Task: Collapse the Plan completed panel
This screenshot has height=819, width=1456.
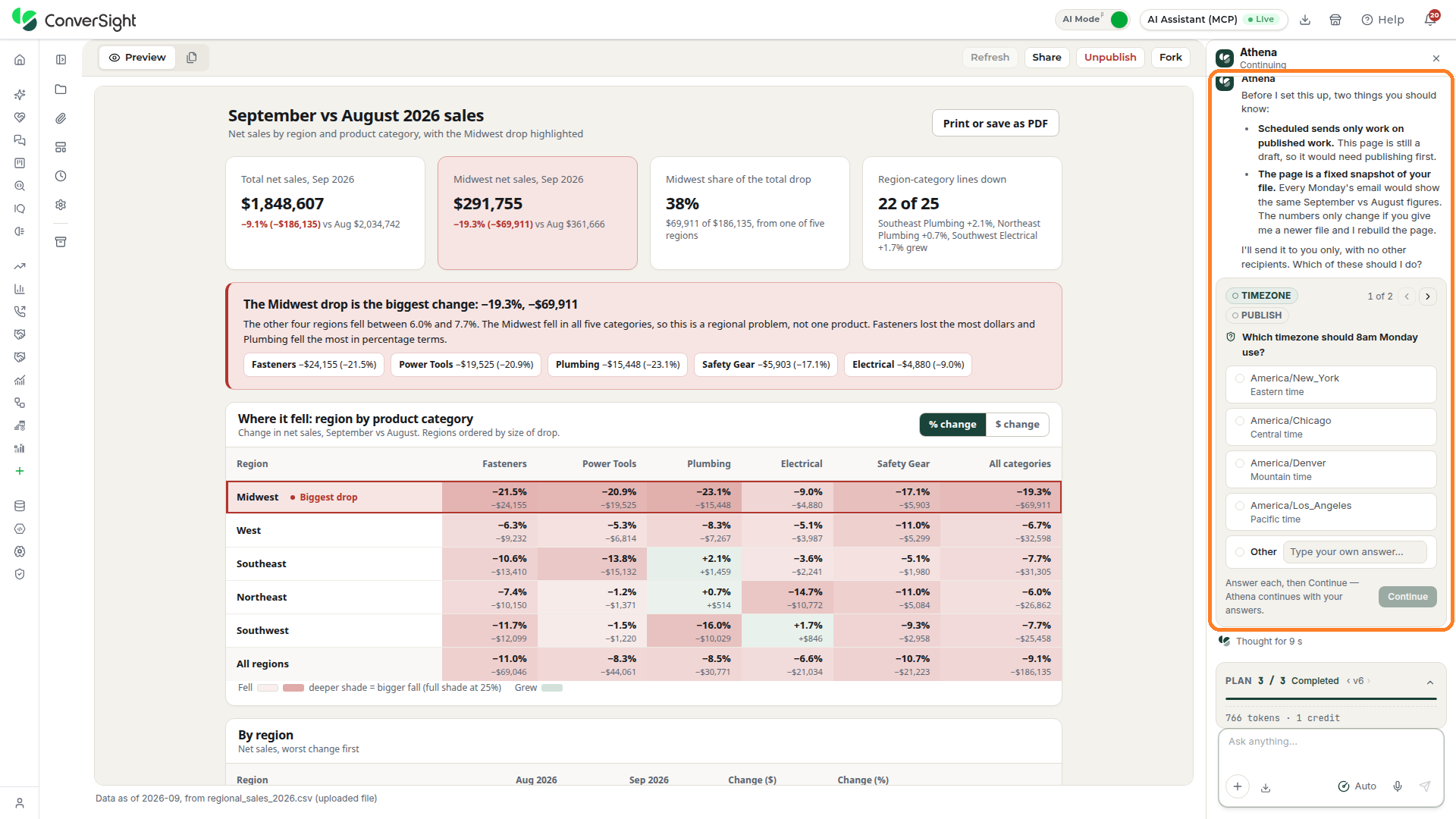Action: (1430, 682)
